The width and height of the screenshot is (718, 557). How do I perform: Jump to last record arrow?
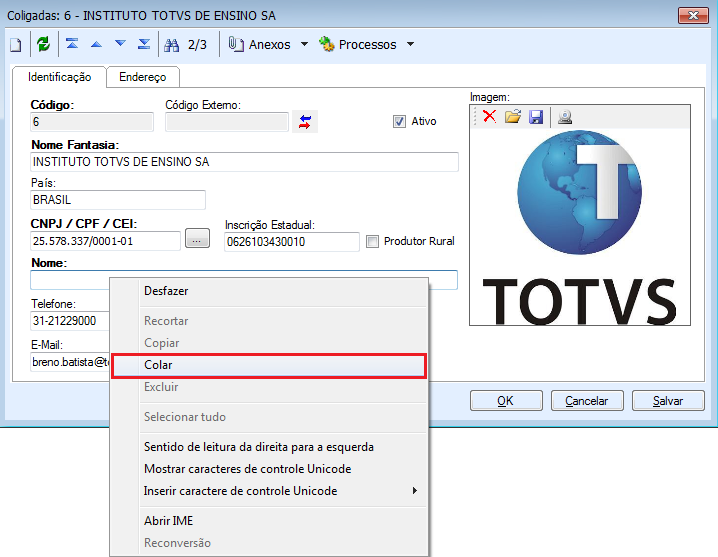pos(144,44)
